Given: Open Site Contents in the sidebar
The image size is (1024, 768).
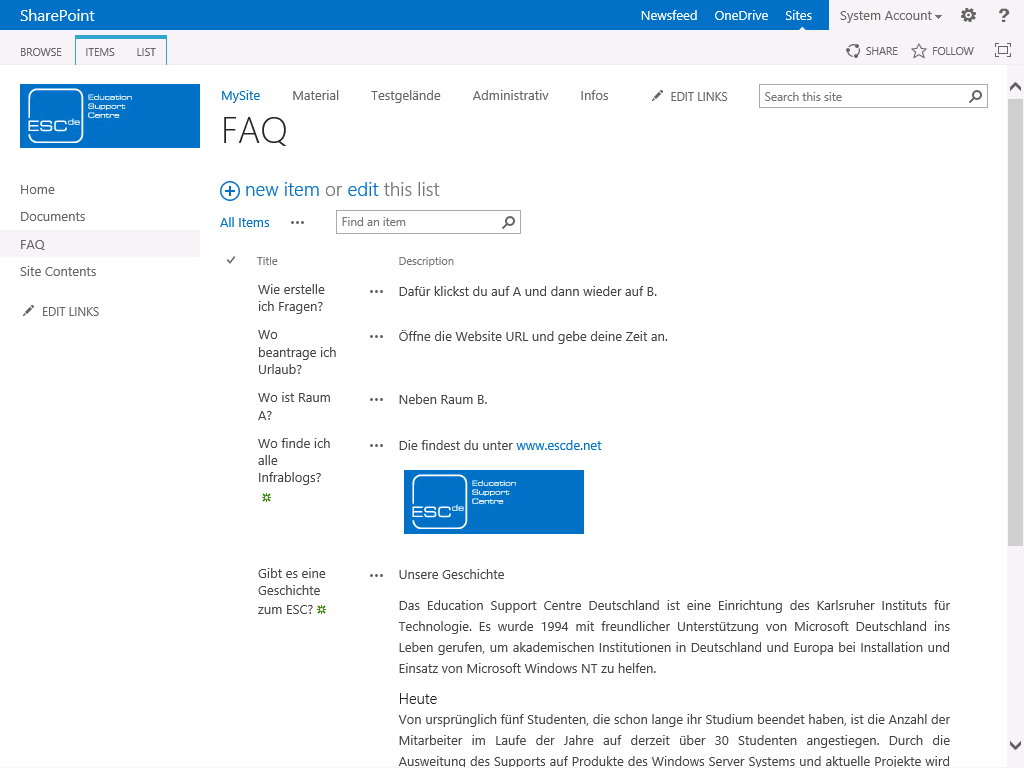Looking at the screenshot, I should 57,271.
